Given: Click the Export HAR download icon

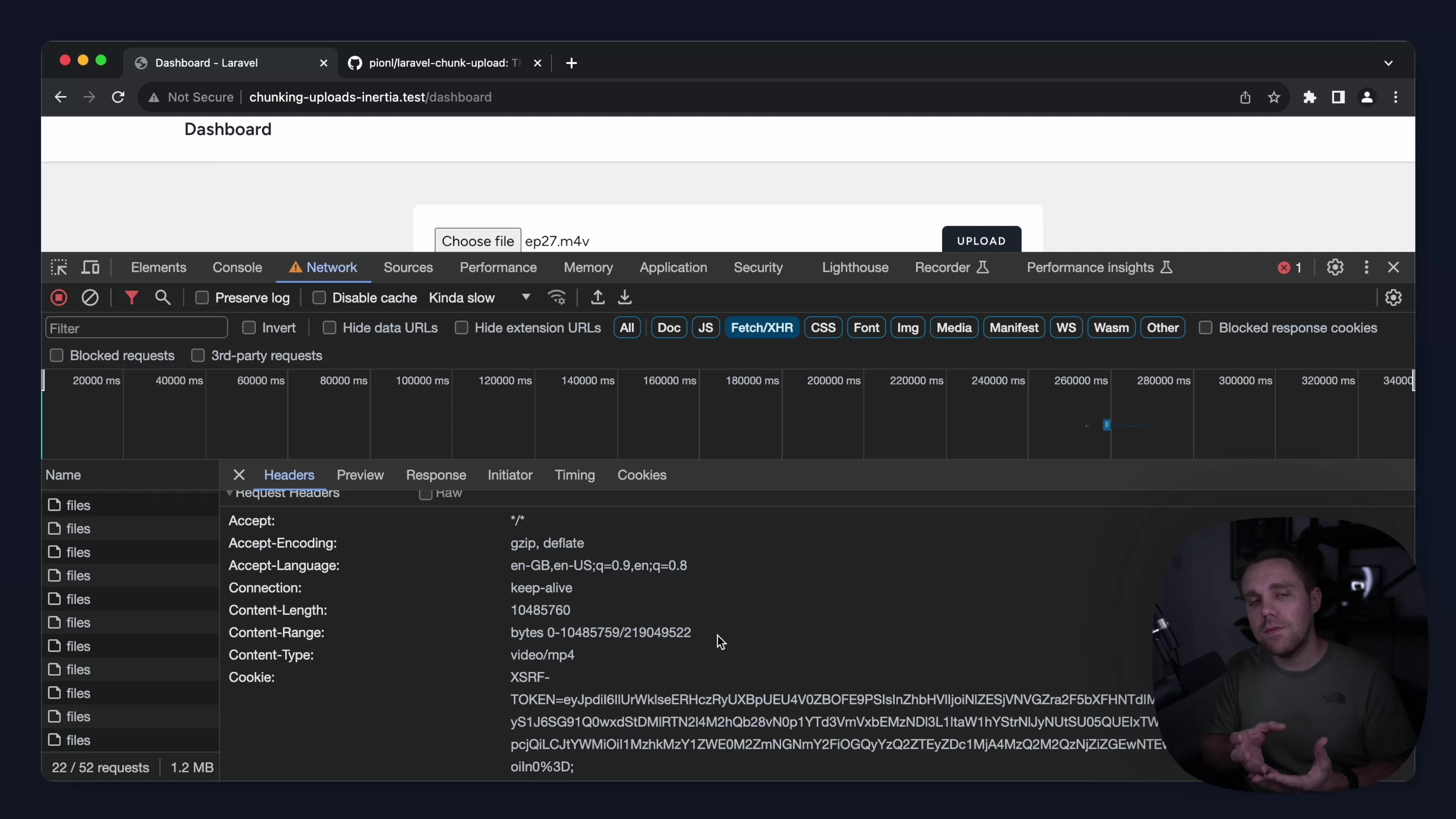Looking at the screenshot, I should coord(624,298).
